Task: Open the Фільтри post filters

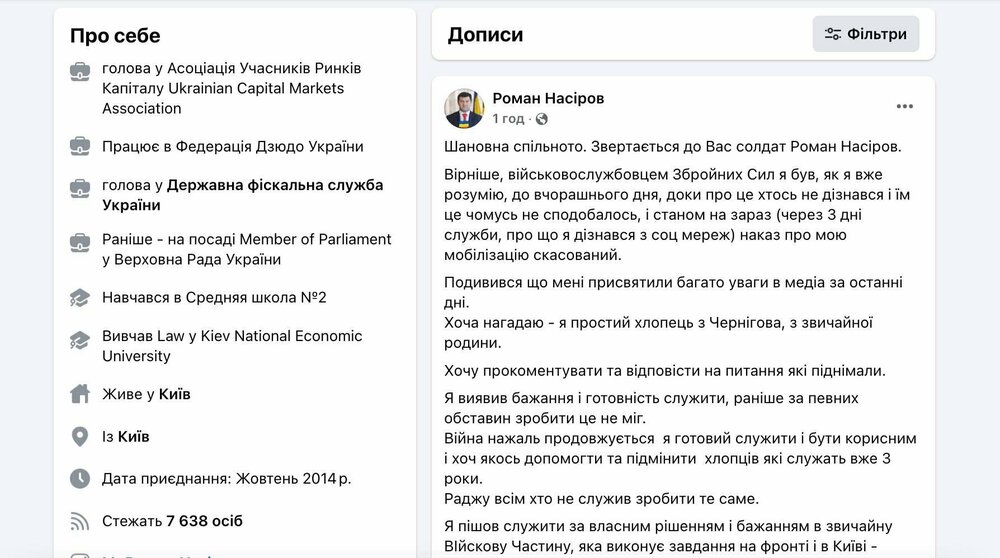Action: 865,34
